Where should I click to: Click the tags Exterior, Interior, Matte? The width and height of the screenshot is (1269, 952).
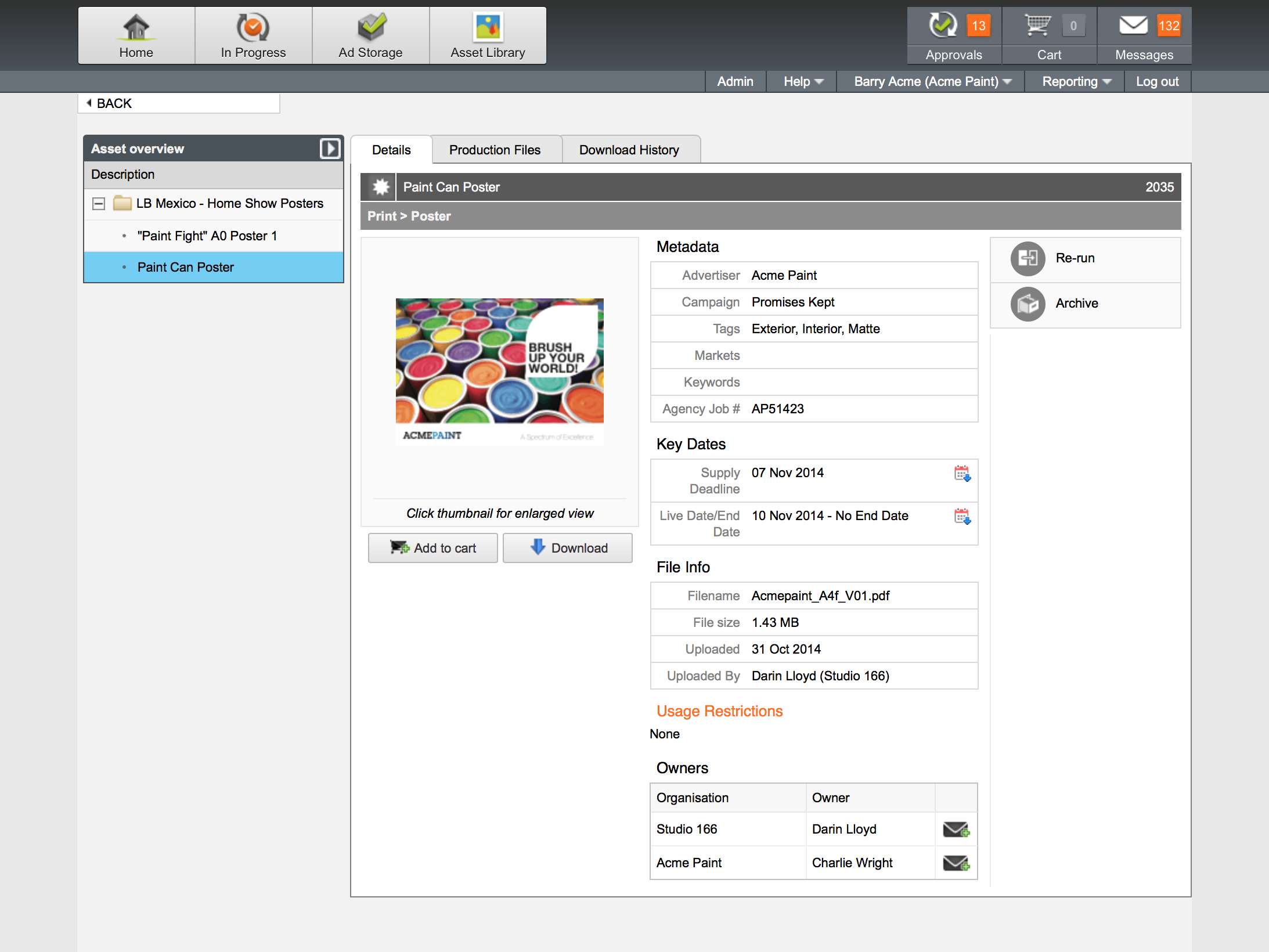coord(816,329)
